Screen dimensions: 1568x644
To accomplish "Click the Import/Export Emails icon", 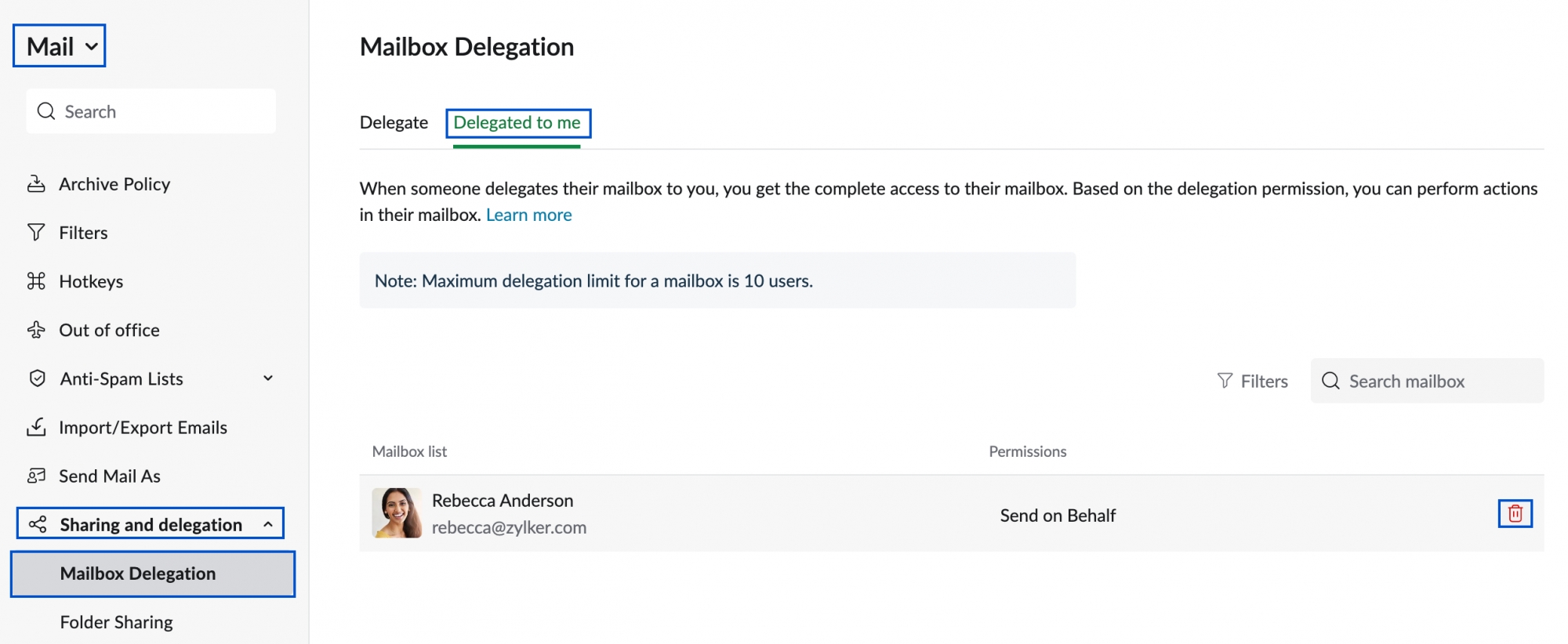I will pos(36,427).
